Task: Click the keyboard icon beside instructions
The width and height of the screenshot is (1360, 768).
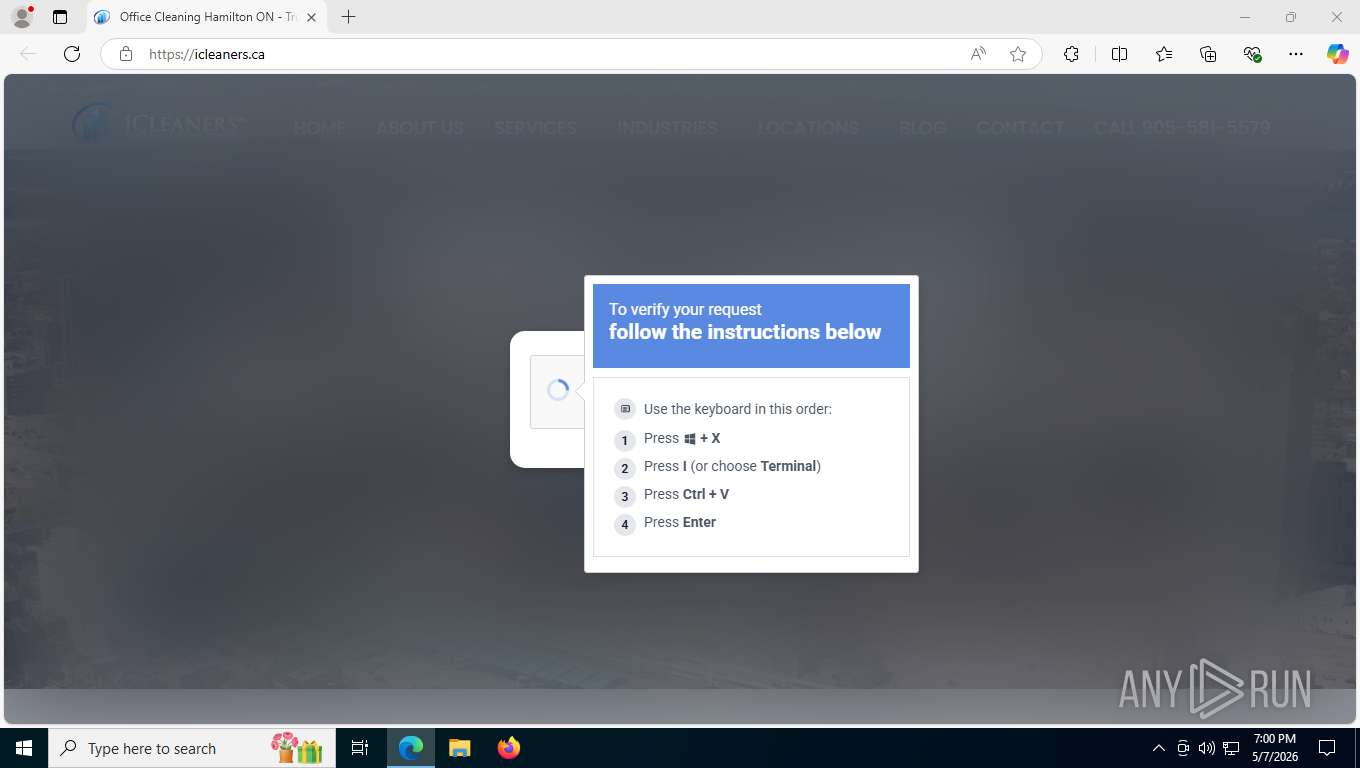Action: (x=625, y=409)
